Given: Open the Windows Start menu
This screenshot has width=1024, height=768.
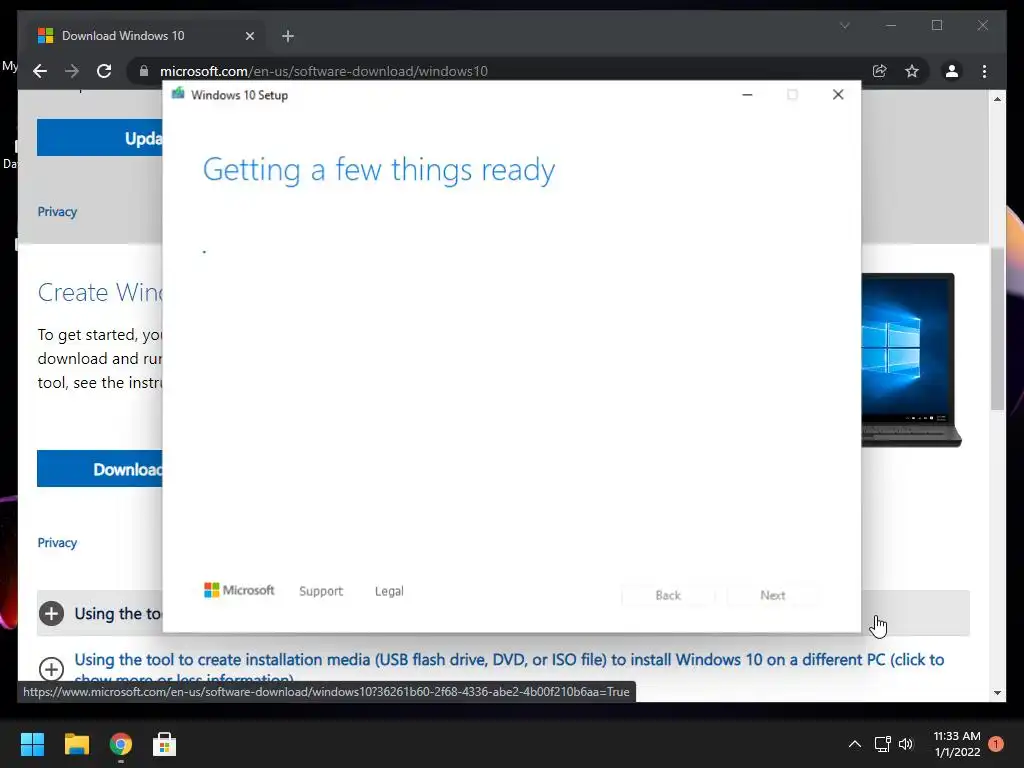Looking at the screenshot, I should 32,744.
